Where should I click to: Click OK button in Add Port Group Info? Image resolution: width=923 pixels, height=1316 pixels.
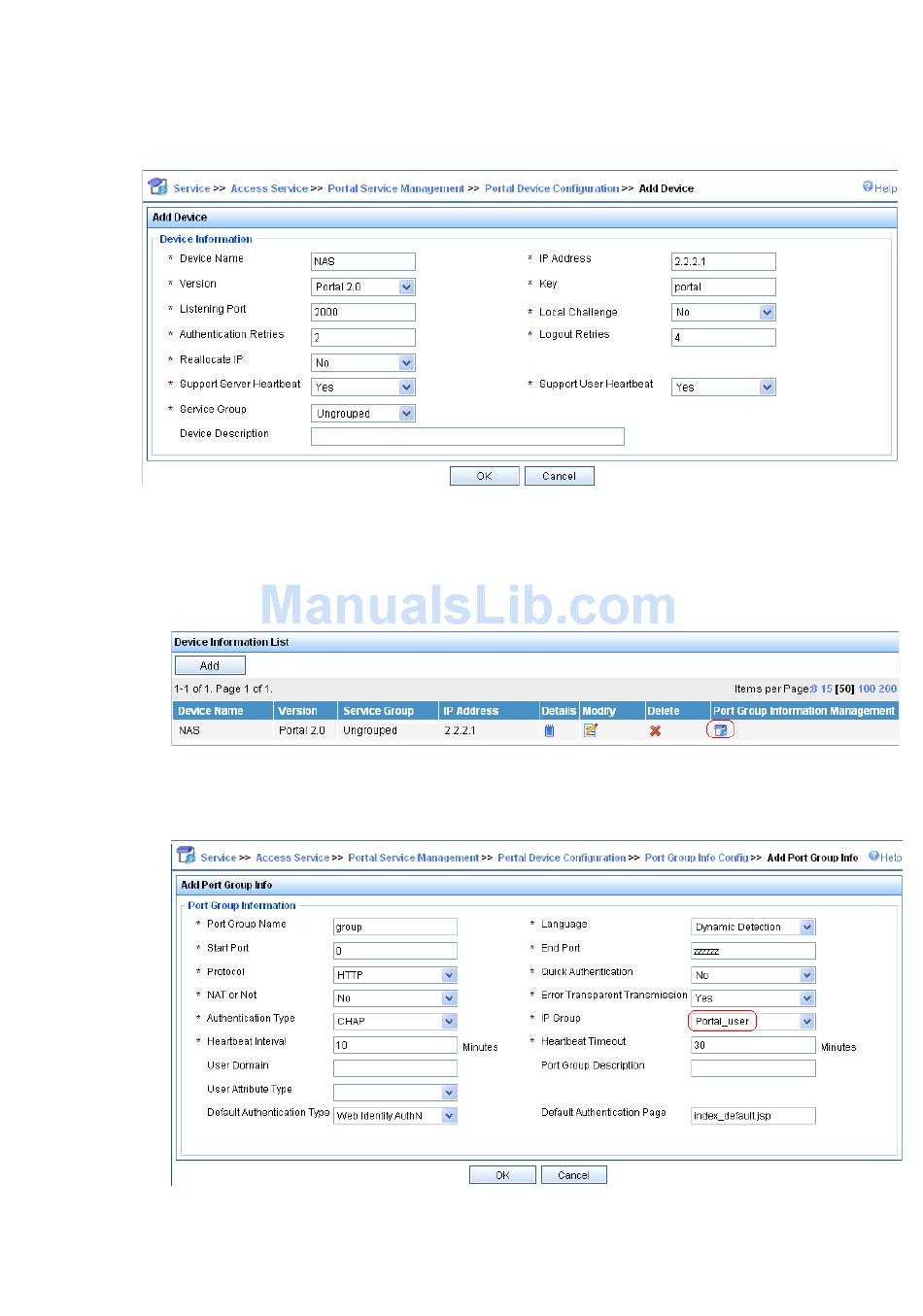pyautogui.click(x=502, y=1175)
